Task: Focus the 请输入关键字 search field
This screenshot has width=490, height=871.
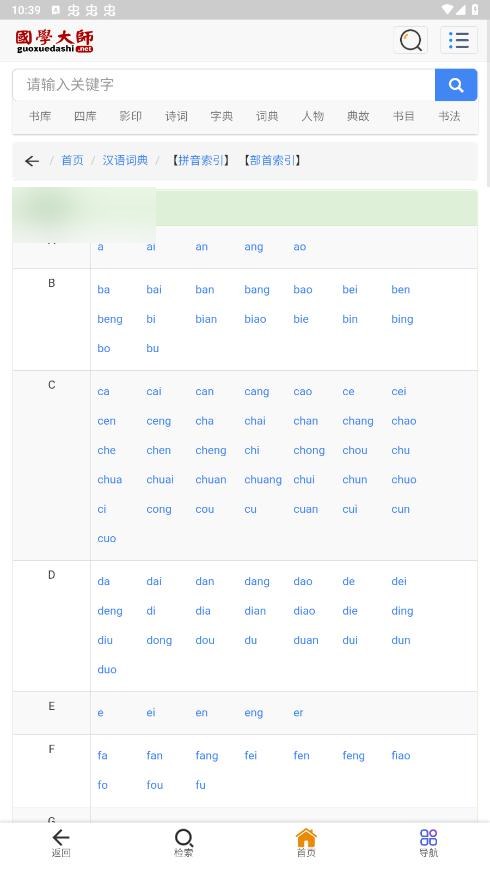Action: click(224, 85)
